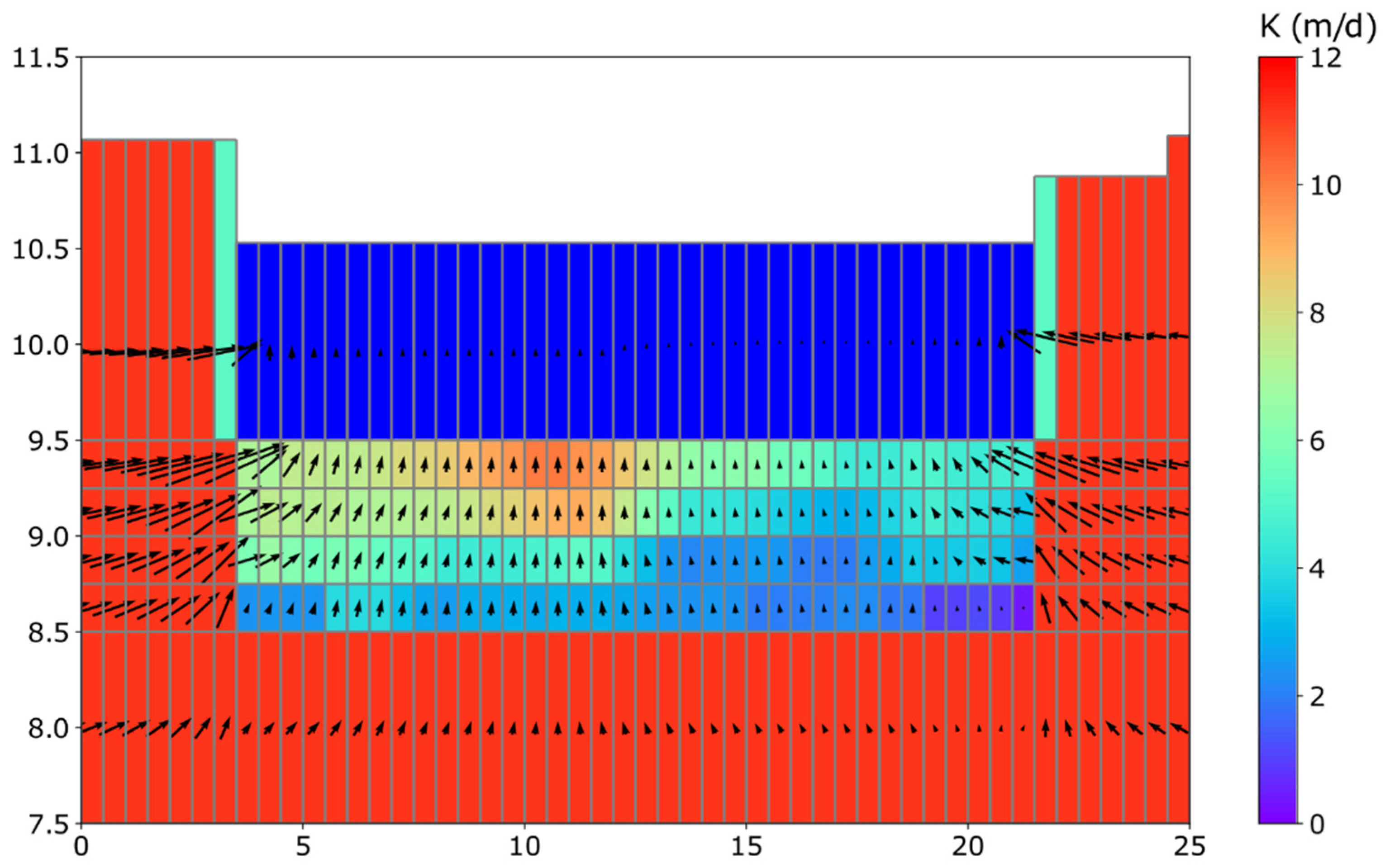Image resolution: width=1390 pixels, height=868 pixels.
Task: Click the purple bottom of the colorbar
Action: [x=1277, y=815]
